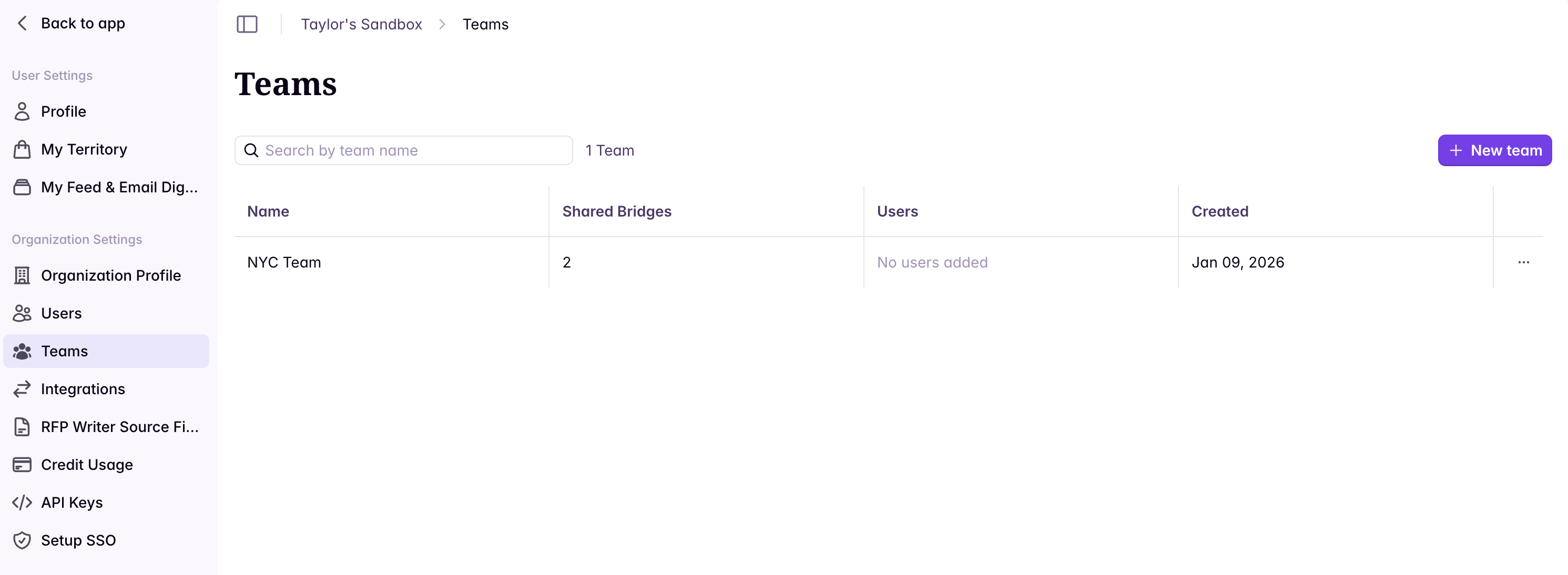Click the Setup SSO shield icon

[23, 540]
